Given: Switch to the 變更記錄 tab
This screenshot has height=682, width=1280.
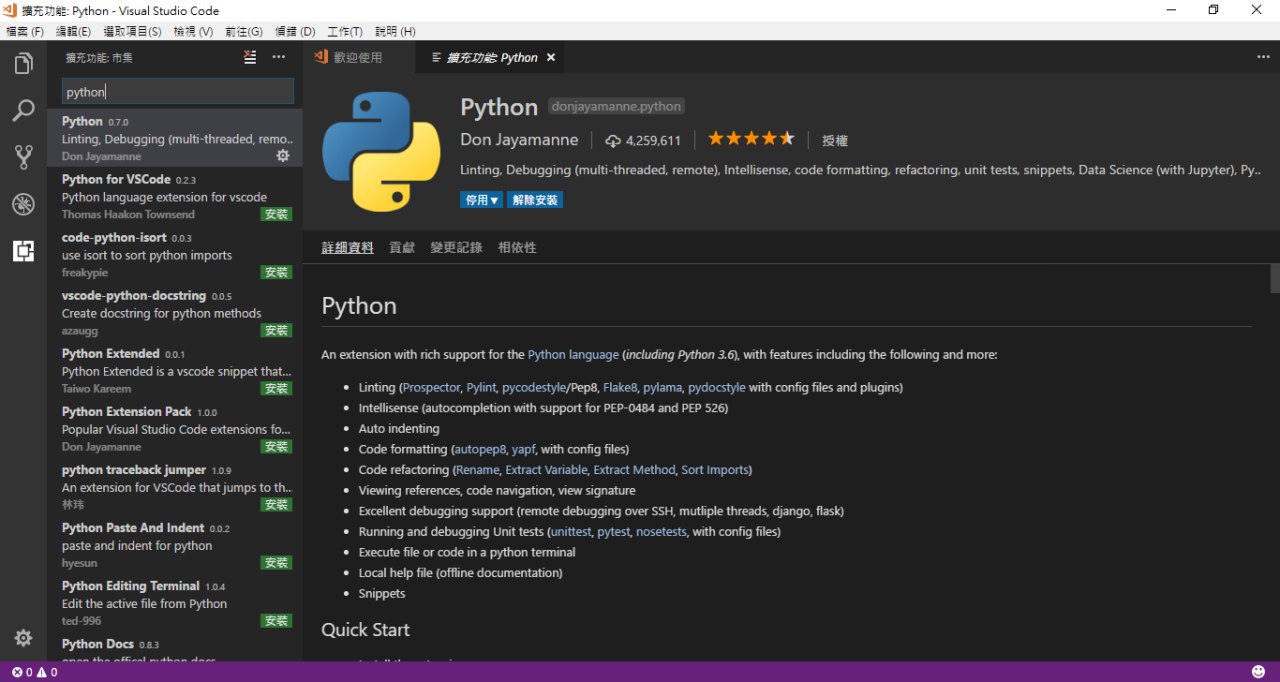Looking at the screenshot, I should [x=456, y=247].
